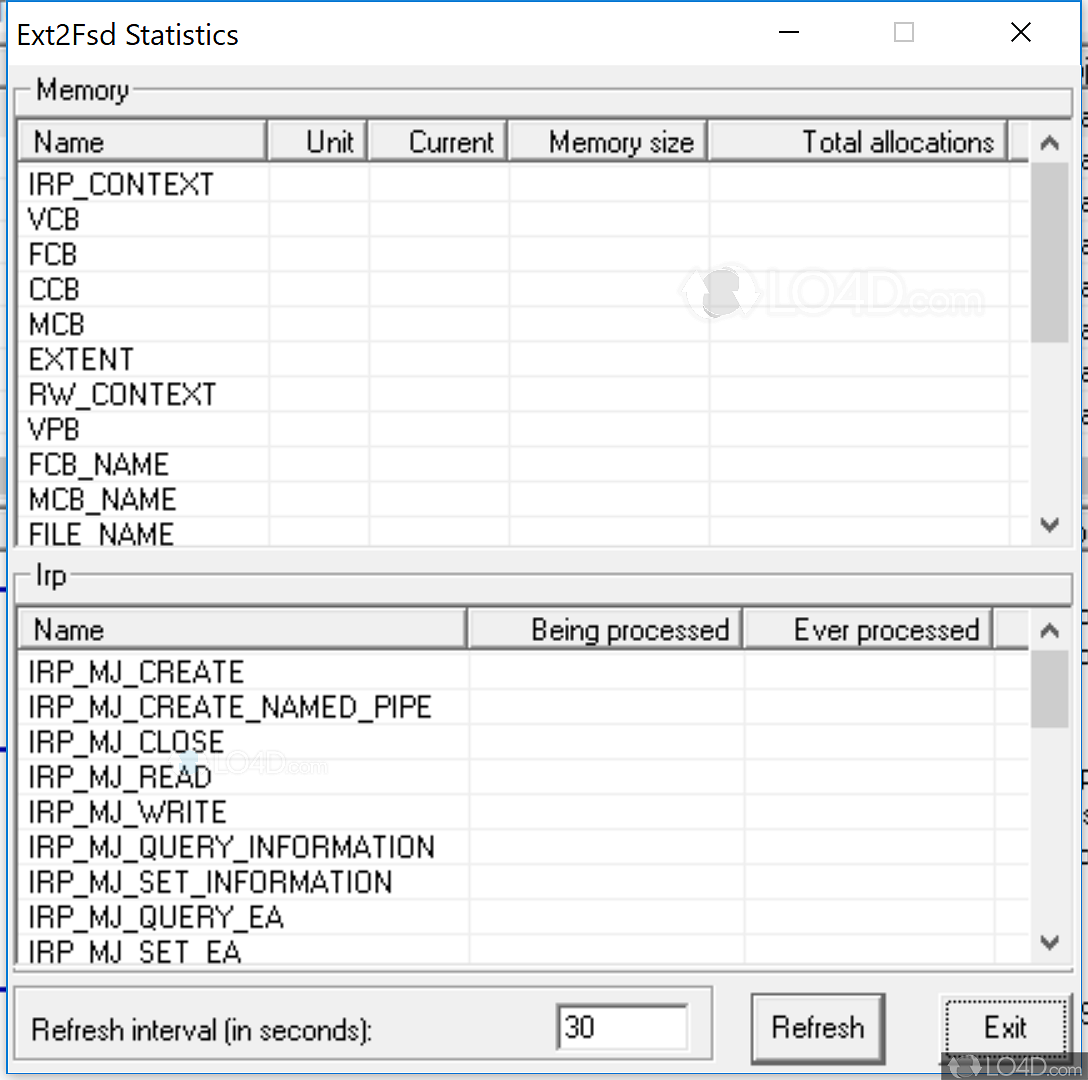This screenshot has width=1088, height=1080.
Task: Click the Refresh button
Action: [817, 1028]
